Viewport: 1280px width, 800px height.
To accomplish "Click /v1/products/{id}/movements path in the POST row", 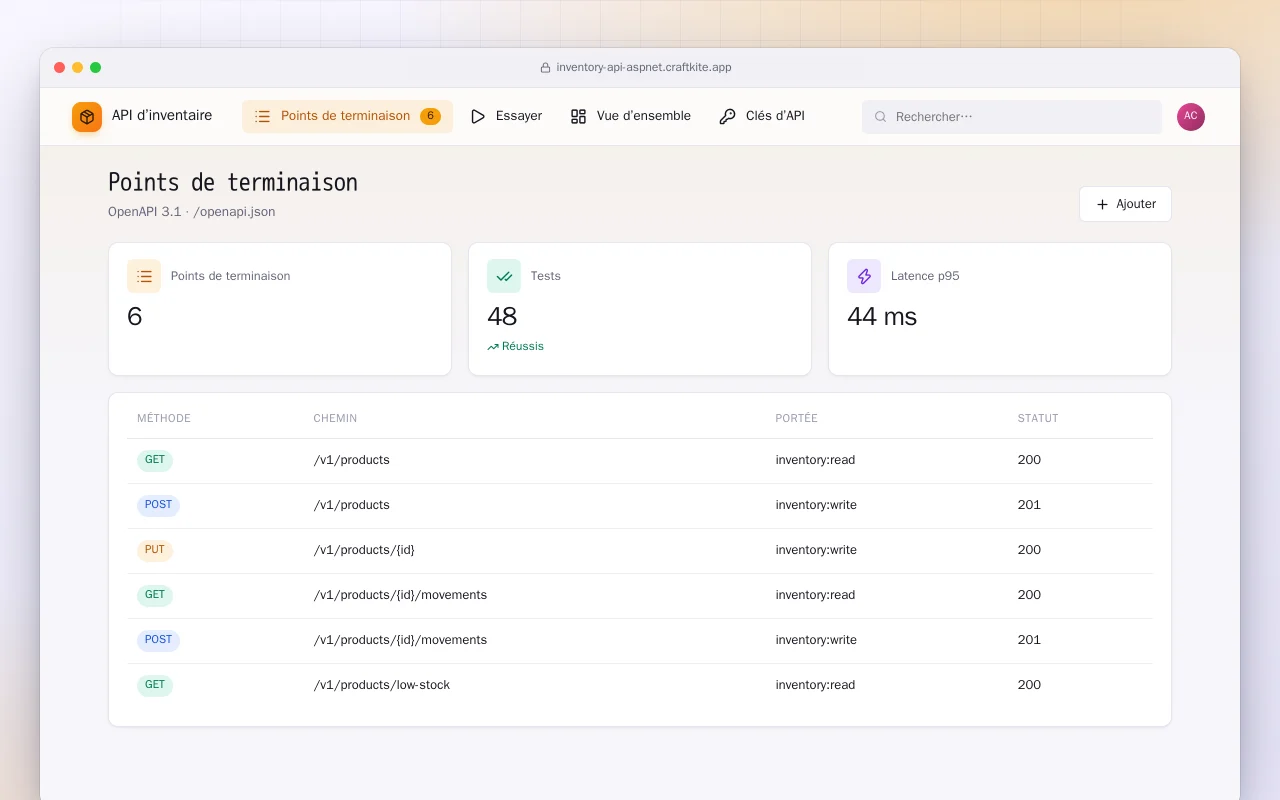I will [x=400, y=640].
